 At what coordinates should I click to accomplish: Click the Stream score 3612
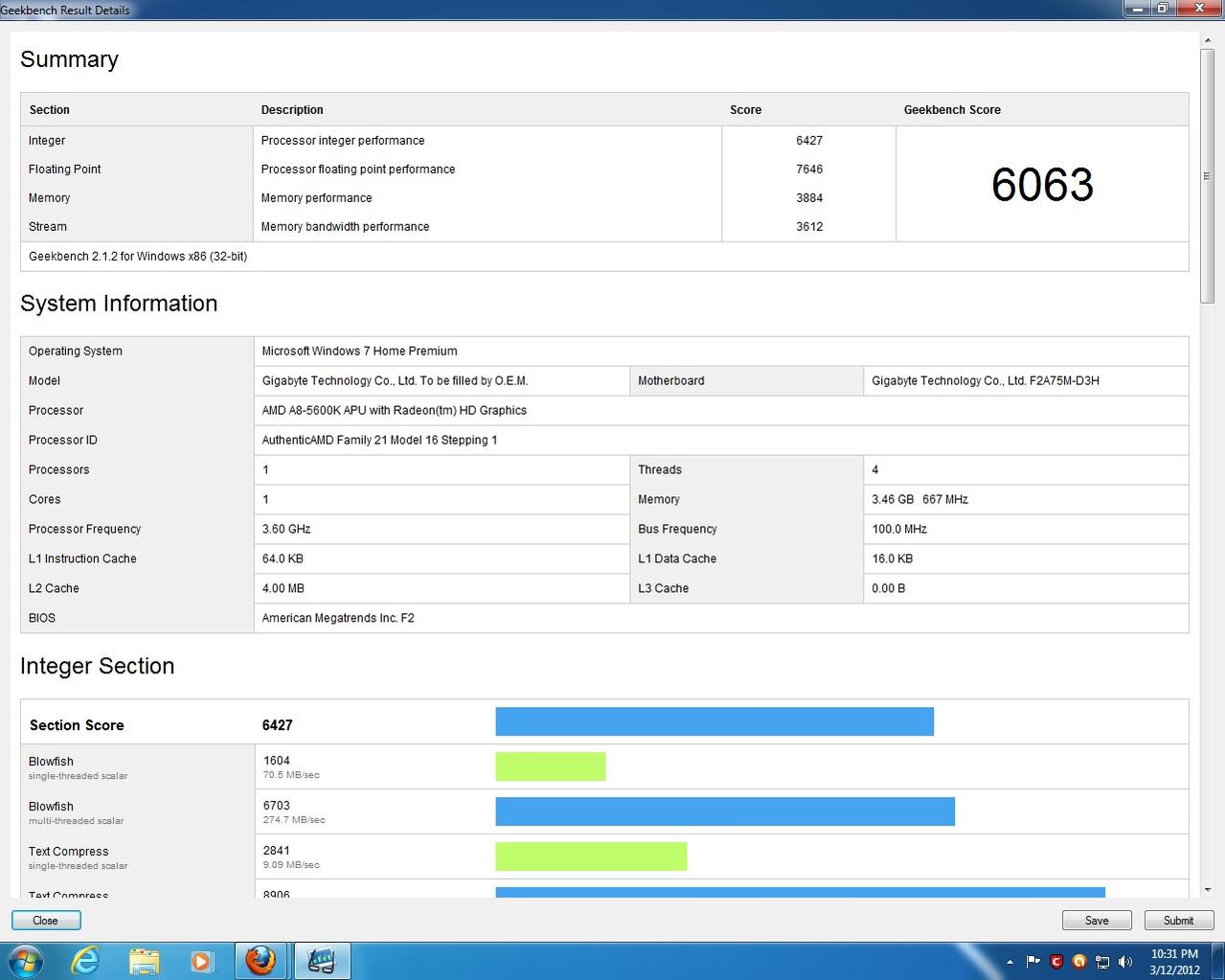809,227
